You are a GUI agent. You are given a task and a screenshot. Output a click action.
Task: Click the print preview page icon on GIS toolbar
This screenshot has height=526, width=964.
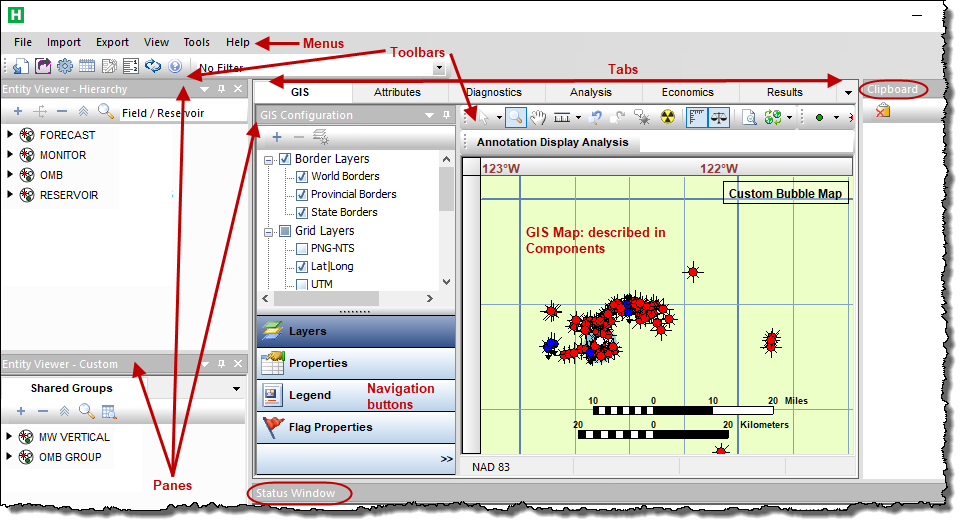749,117
